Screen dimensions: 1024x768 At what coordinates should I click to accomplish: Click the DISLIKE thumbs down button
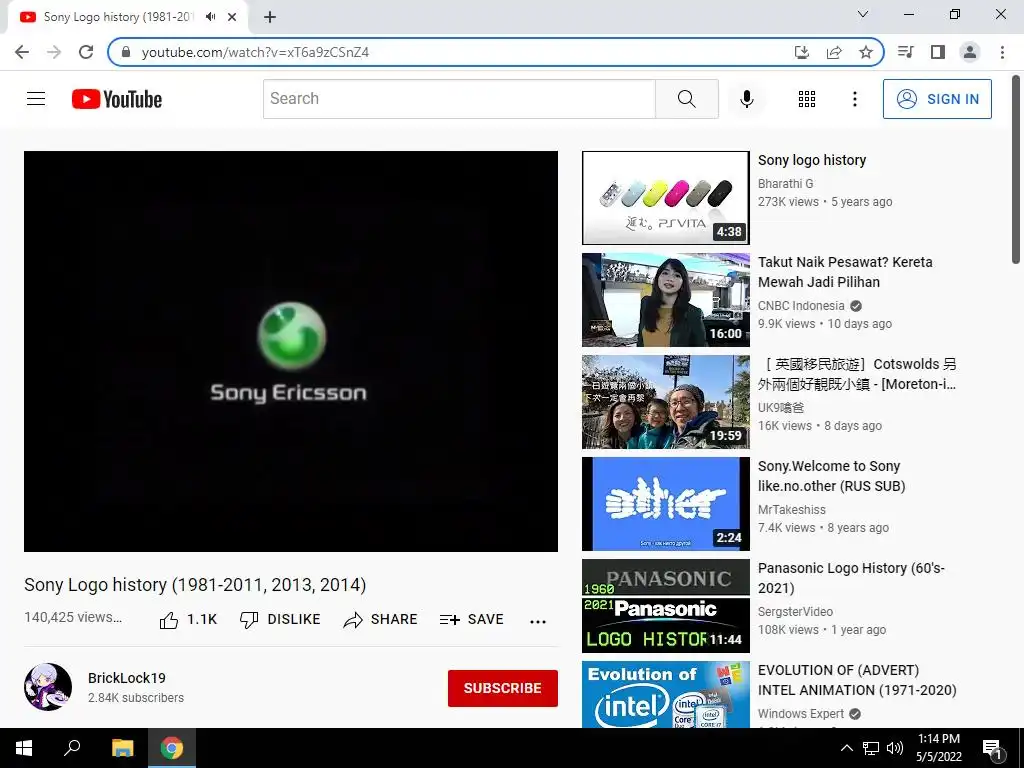[x=280, y=620]
